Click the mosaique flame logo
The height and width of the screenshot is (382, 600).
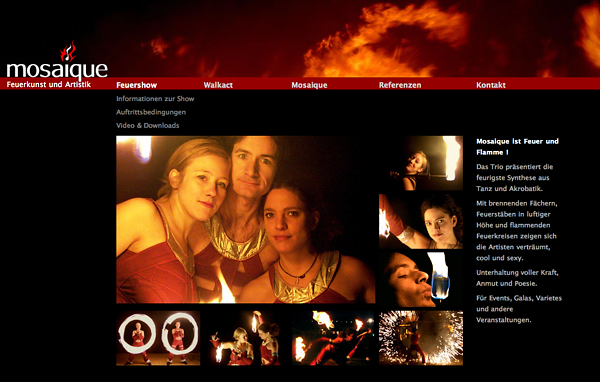click(57, 62)
